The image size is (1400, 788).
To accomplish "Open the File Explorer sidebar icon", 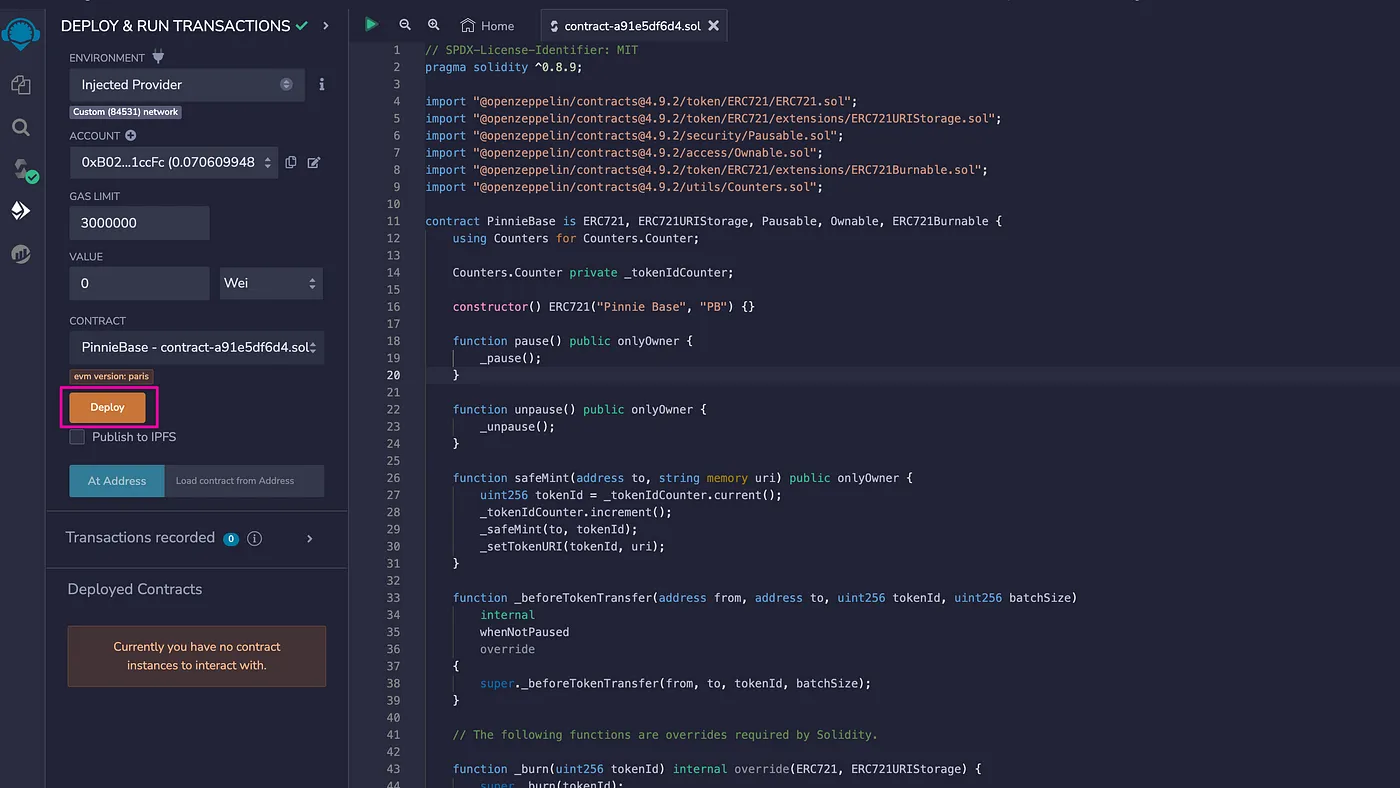I will click(x=20, y=85).
